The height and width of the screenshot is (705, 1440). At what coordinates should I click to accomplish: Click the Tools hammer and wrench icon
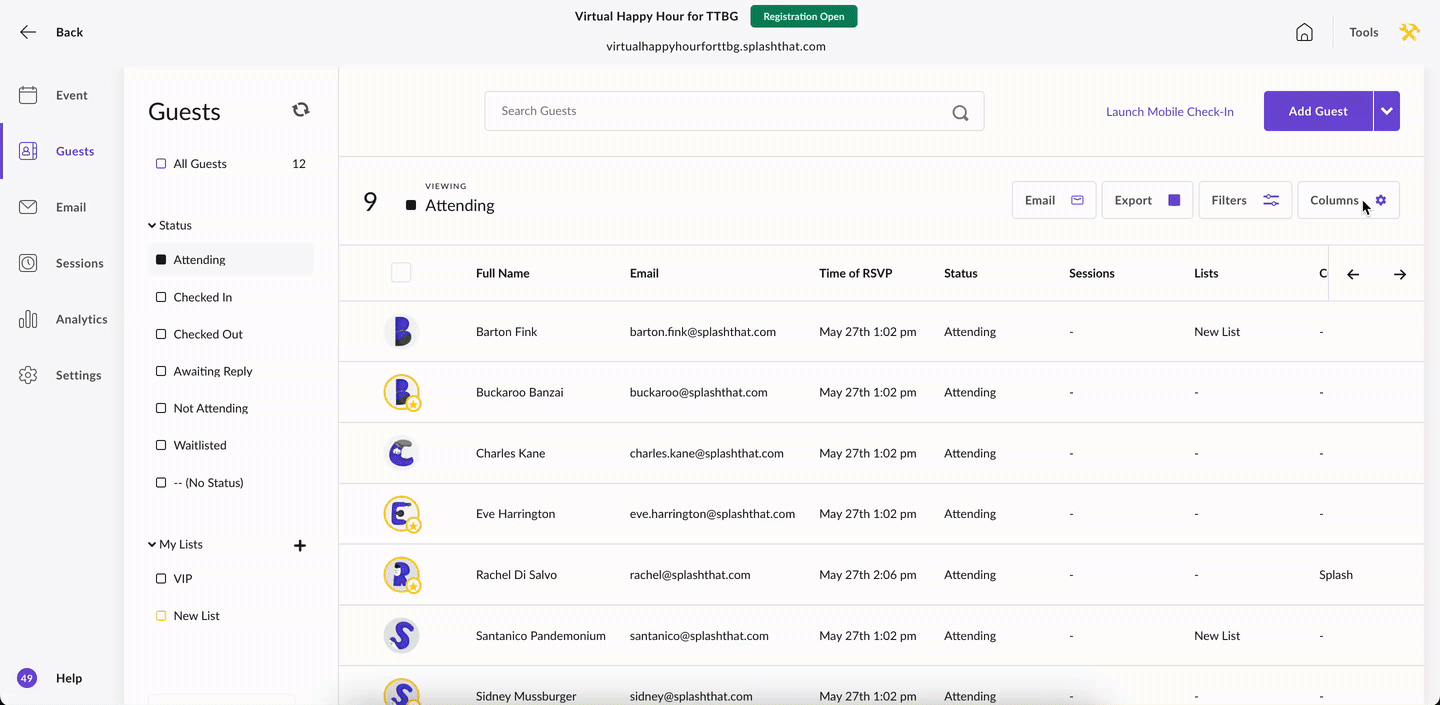[1409, 32]
